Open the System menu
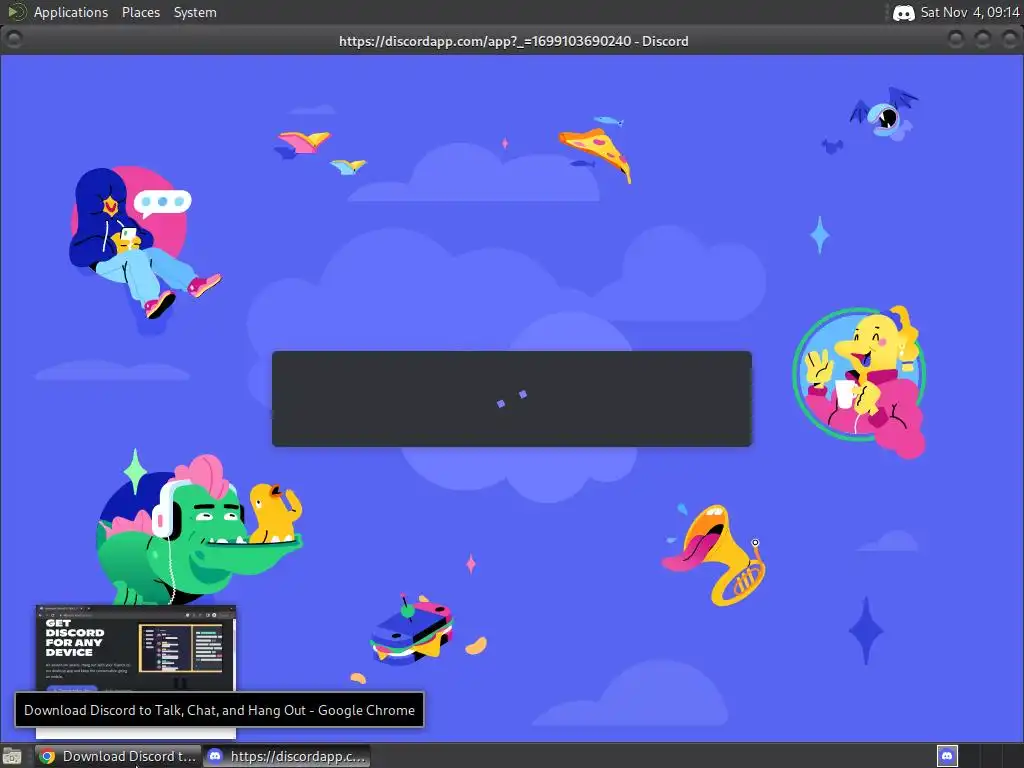 (x=195, y=12)
